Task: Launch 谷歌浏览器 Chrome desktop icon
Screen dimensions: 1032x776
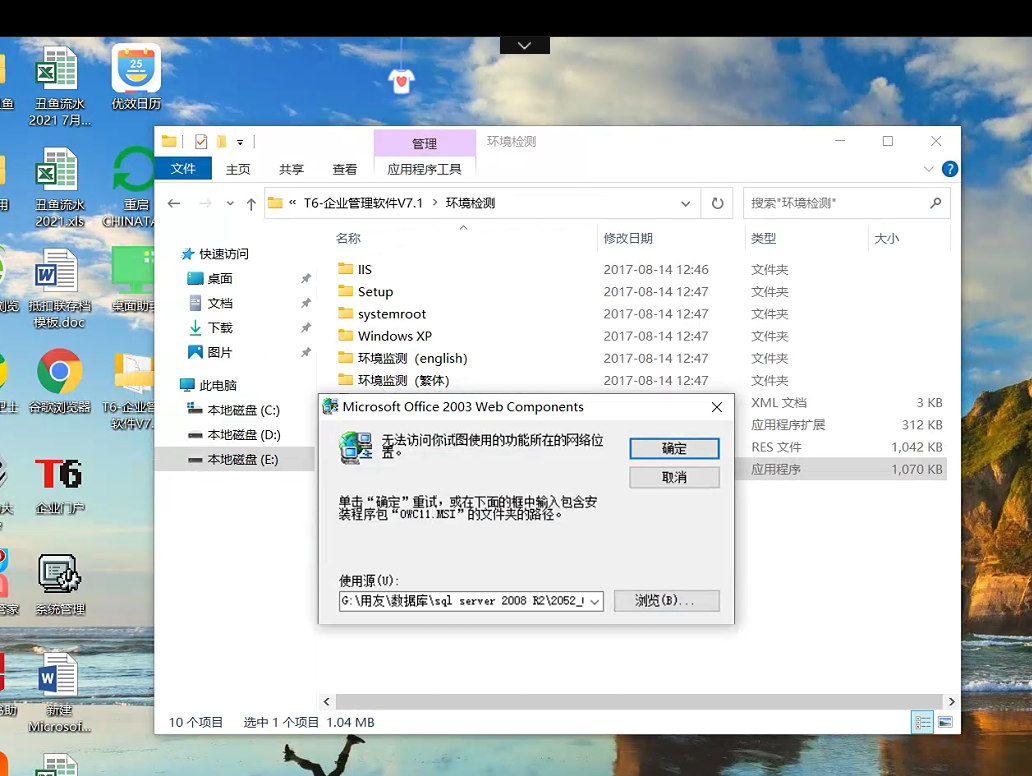Action: coord(59,381)
